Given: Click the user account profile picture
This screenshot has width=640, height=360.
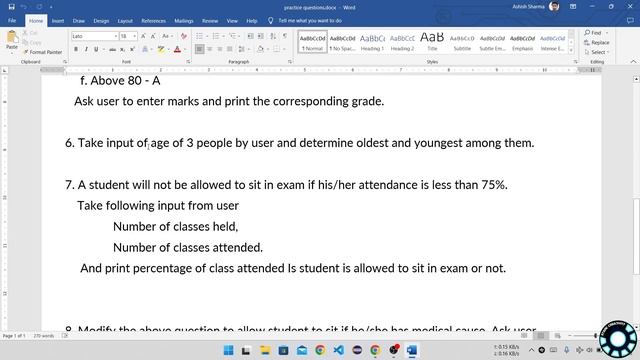Looking at the screenshot, I should click(x=554, y=7).
